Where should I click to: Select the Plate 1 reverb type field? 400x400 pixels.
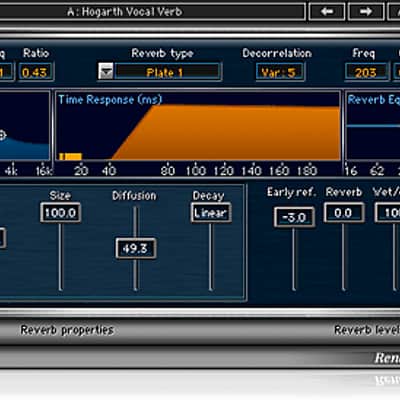(x=168, y=72)
